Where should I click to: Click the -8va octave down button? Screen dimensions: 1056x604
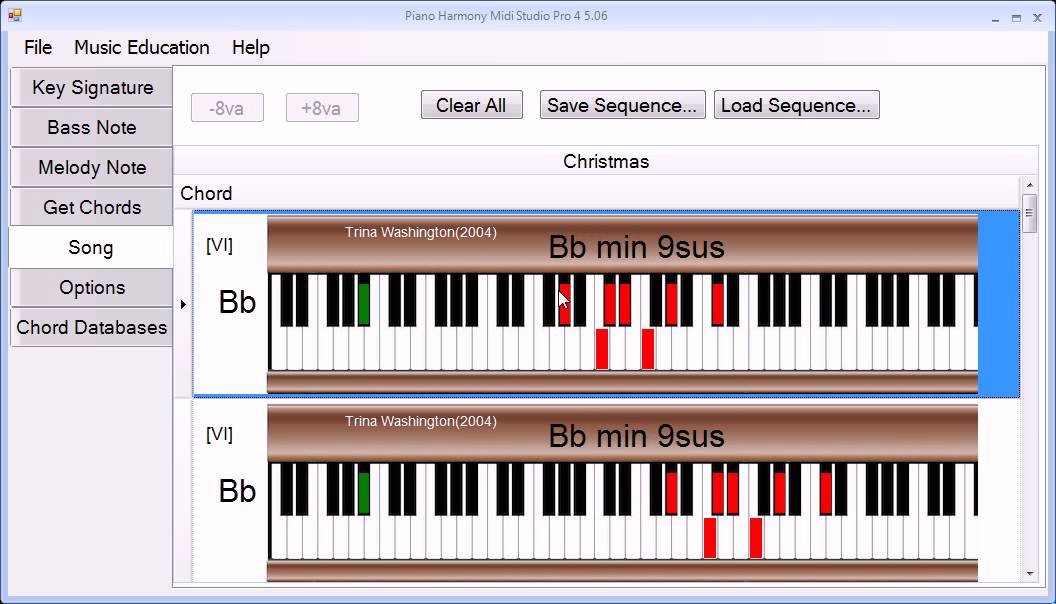tap(227, 108)
